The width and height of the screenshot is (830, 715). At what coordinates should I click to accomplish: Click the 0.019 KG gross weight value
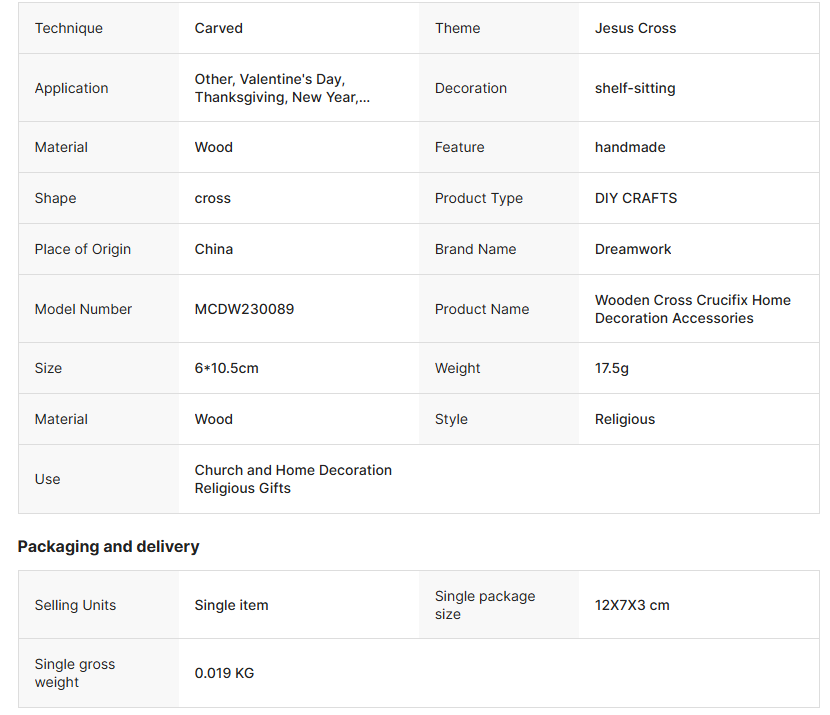224,673
